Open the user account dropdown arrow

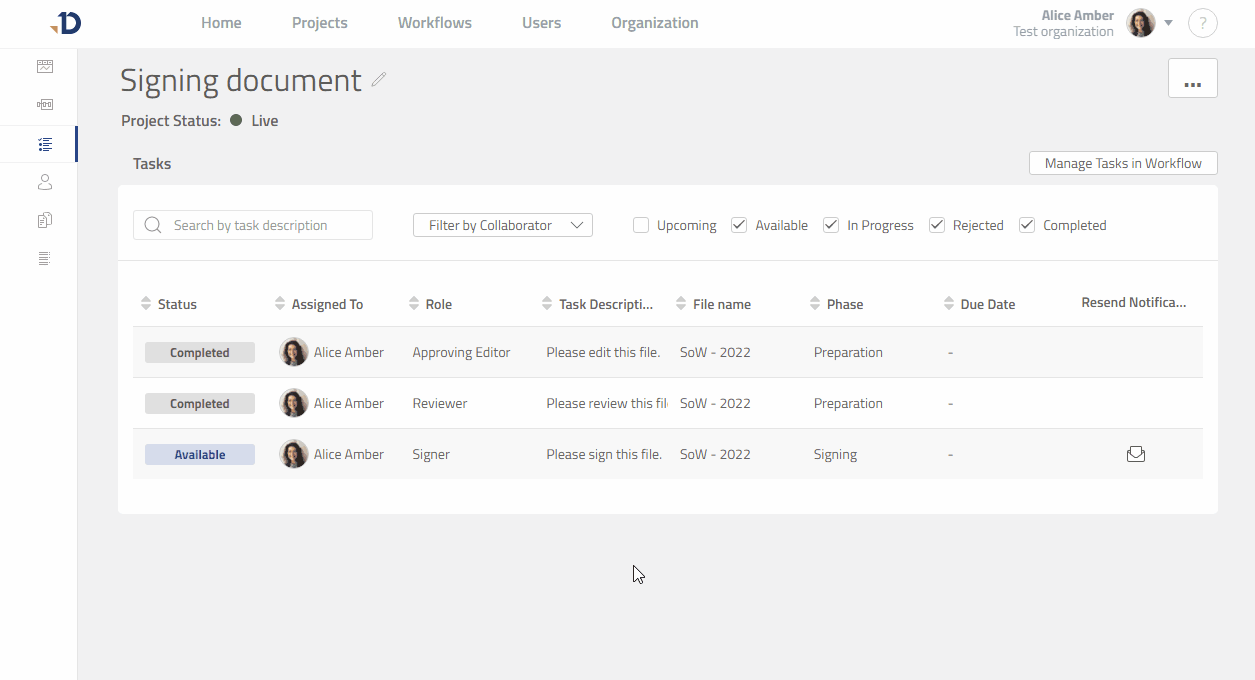tap(1168, 22)
